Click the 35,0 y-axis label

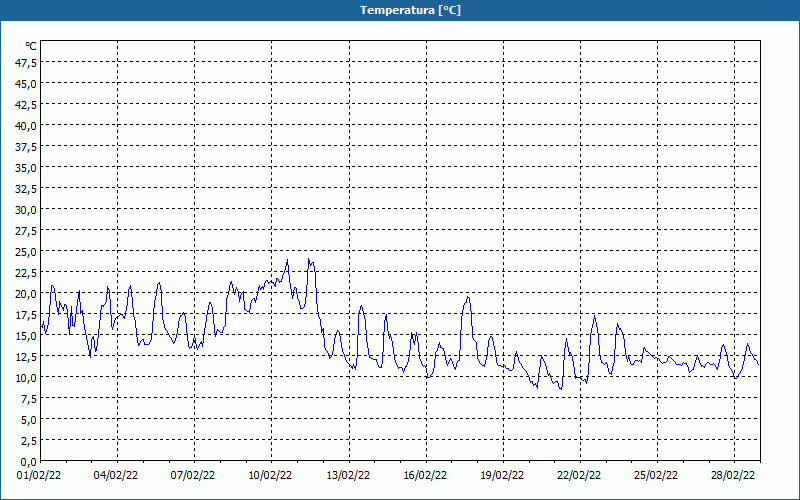point(27,168)
